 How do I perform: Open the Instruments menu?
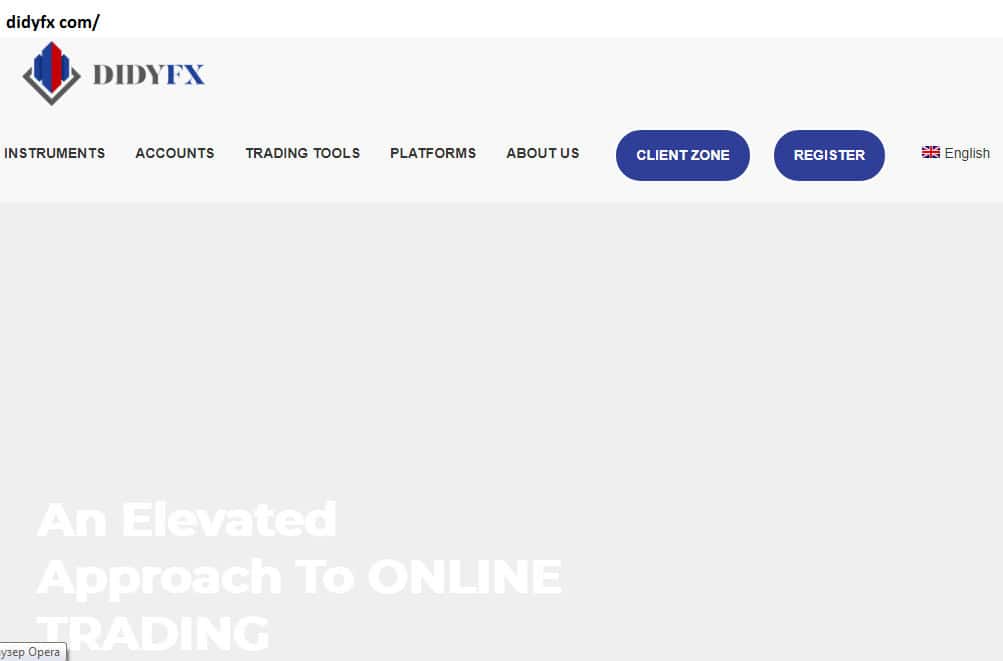[54, 154]
